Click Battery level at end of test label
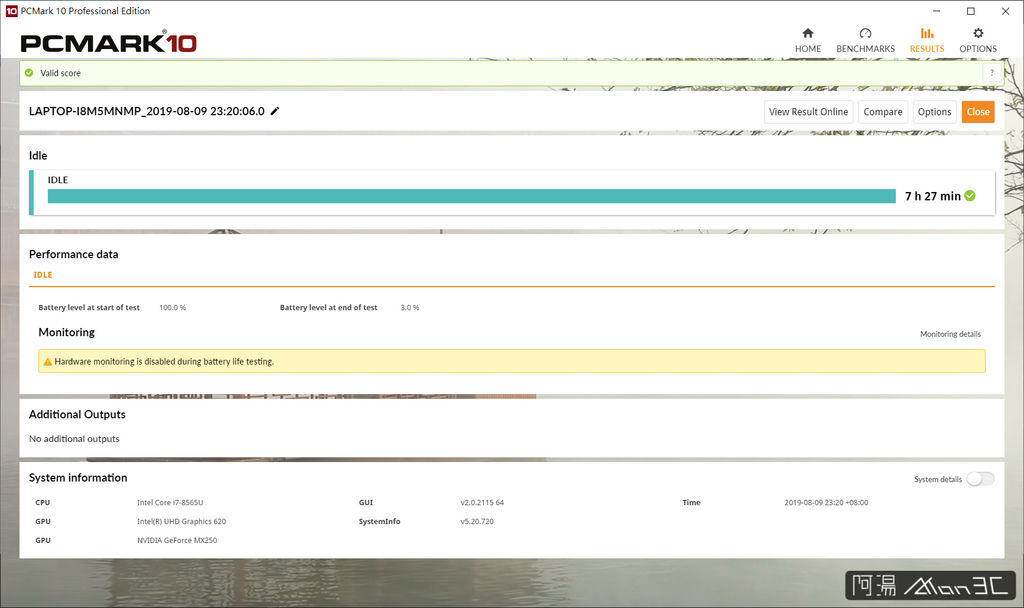This screenshot has width=1024, height=608. pos(328,308)
